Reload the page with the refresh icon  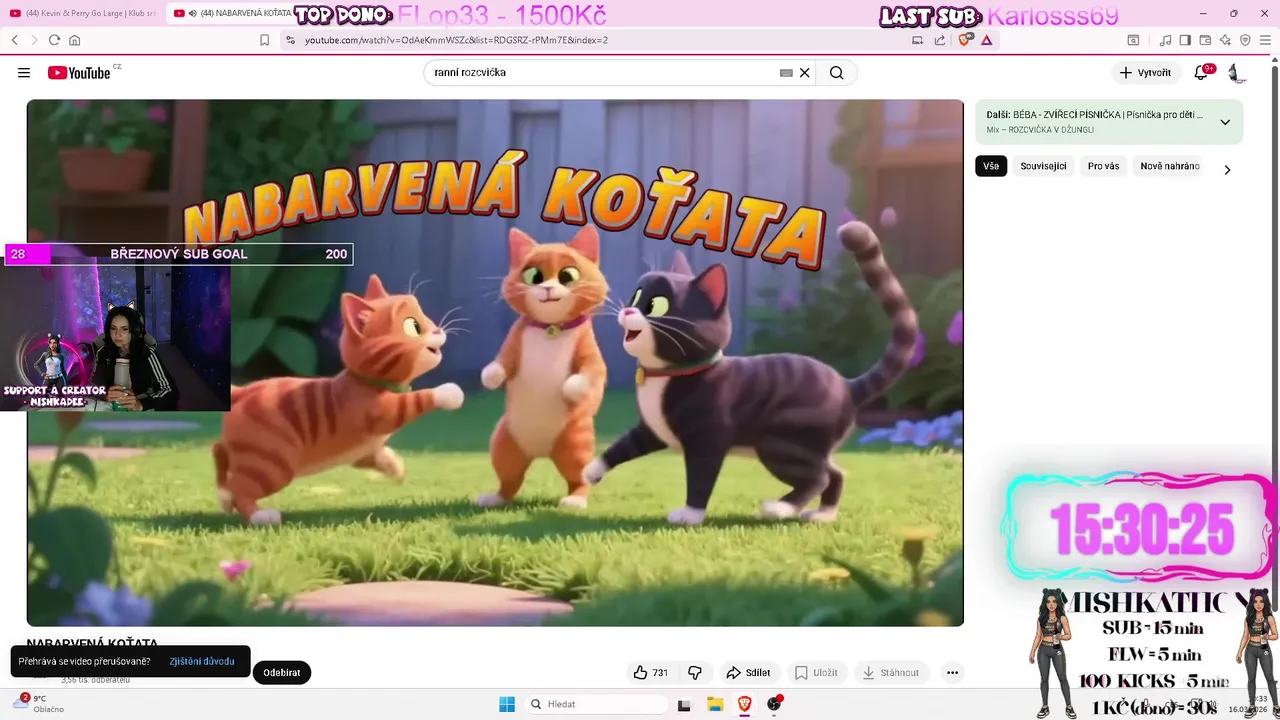[54, 40]
